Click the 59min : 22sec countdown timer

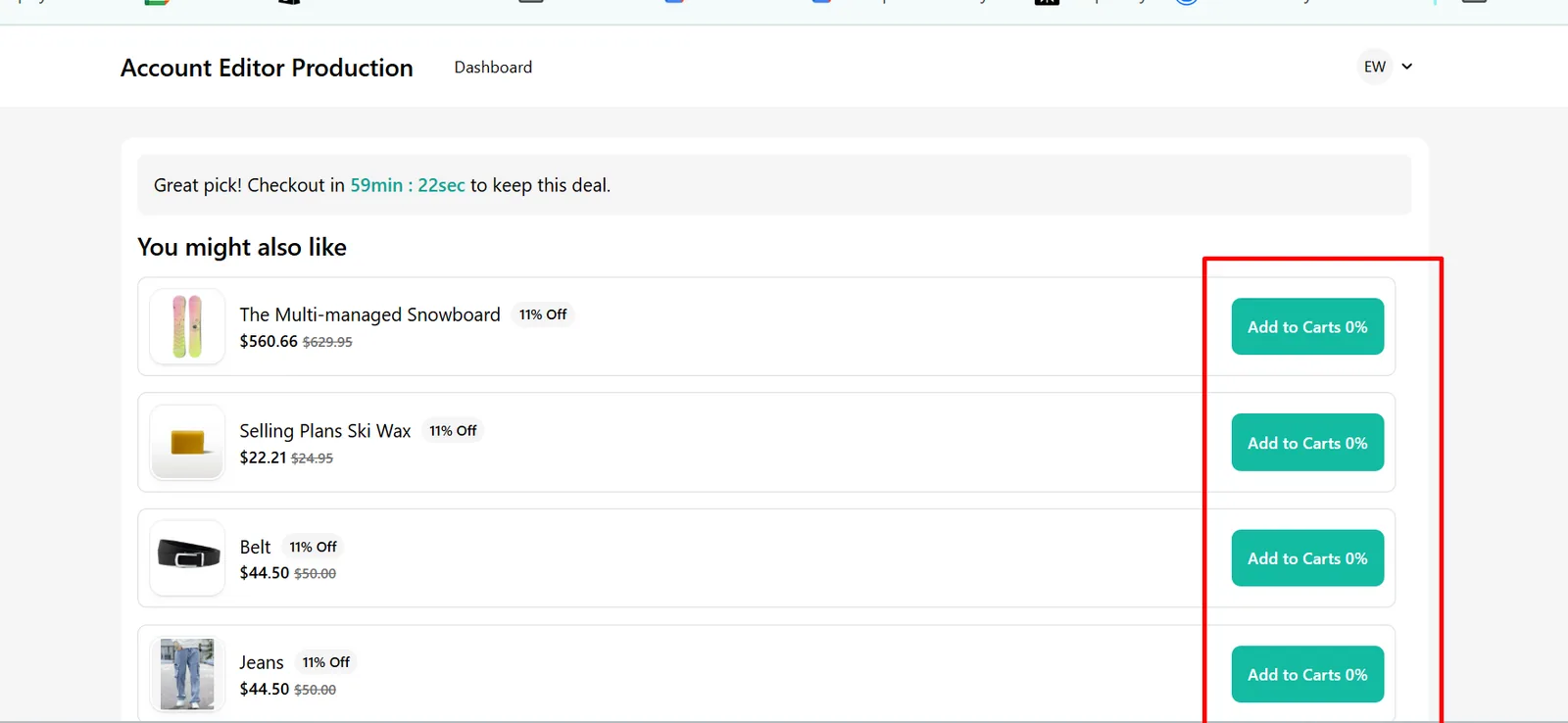[x=408, y=185]
